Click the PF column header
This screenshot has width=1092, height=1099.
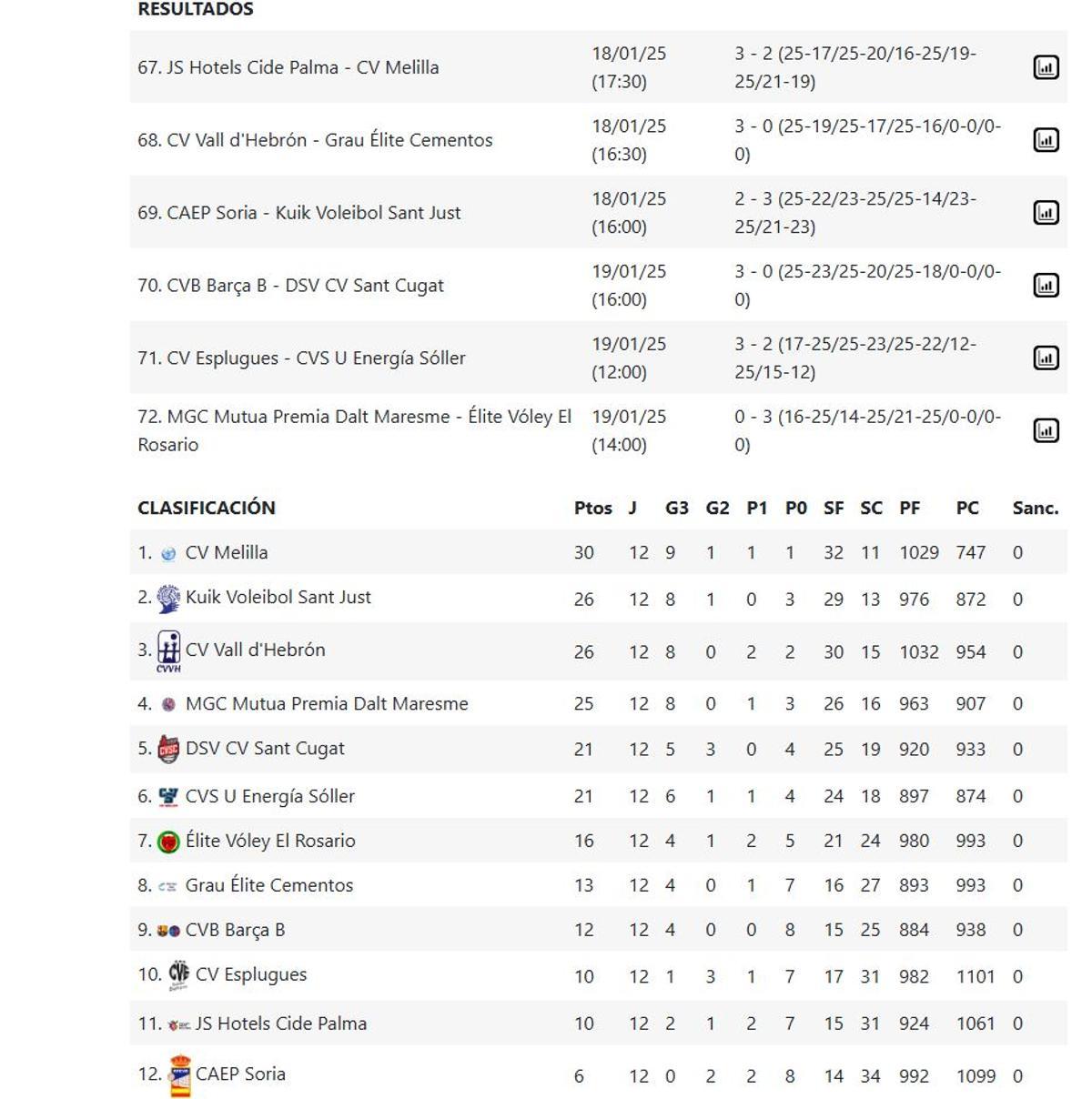click(x=910, y=509)
